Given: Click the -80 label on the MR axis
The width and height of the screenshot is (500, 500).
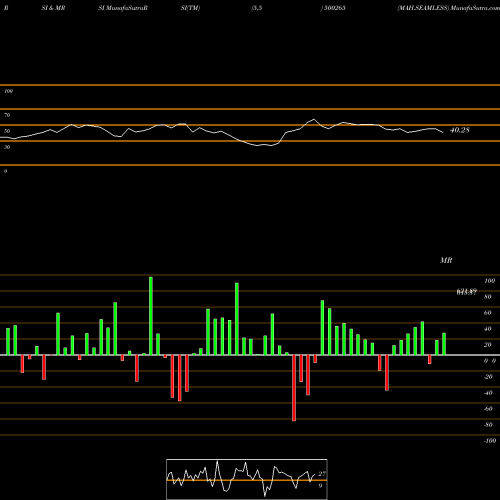Looking at the screenshot, I should pos(488,425).
